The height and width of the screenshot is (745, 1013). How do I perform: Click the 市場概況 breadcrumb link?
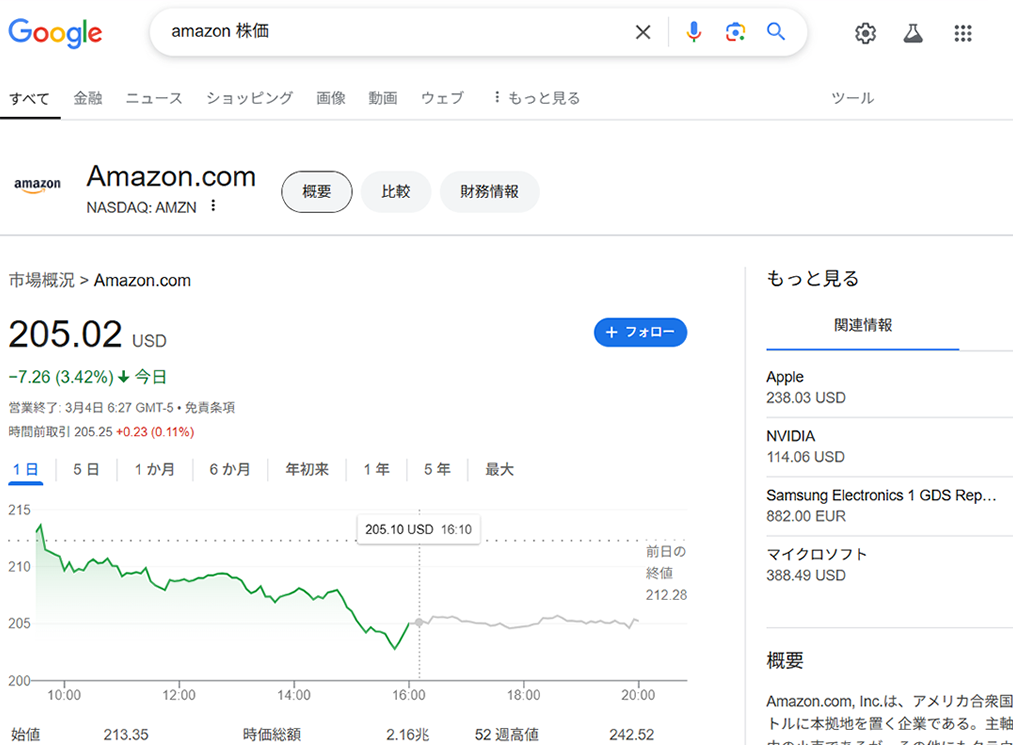[41, 280]
